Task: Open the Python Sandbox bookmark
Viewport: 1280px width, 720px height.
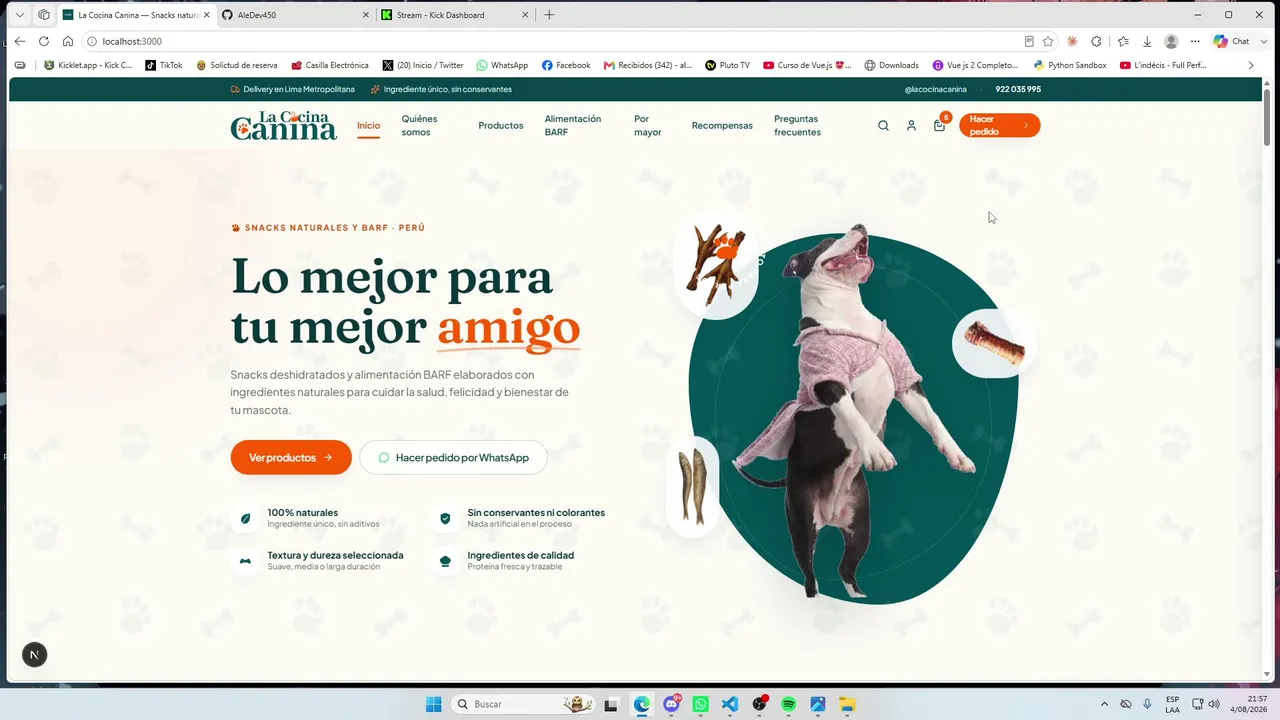Action: [1070, 65]
